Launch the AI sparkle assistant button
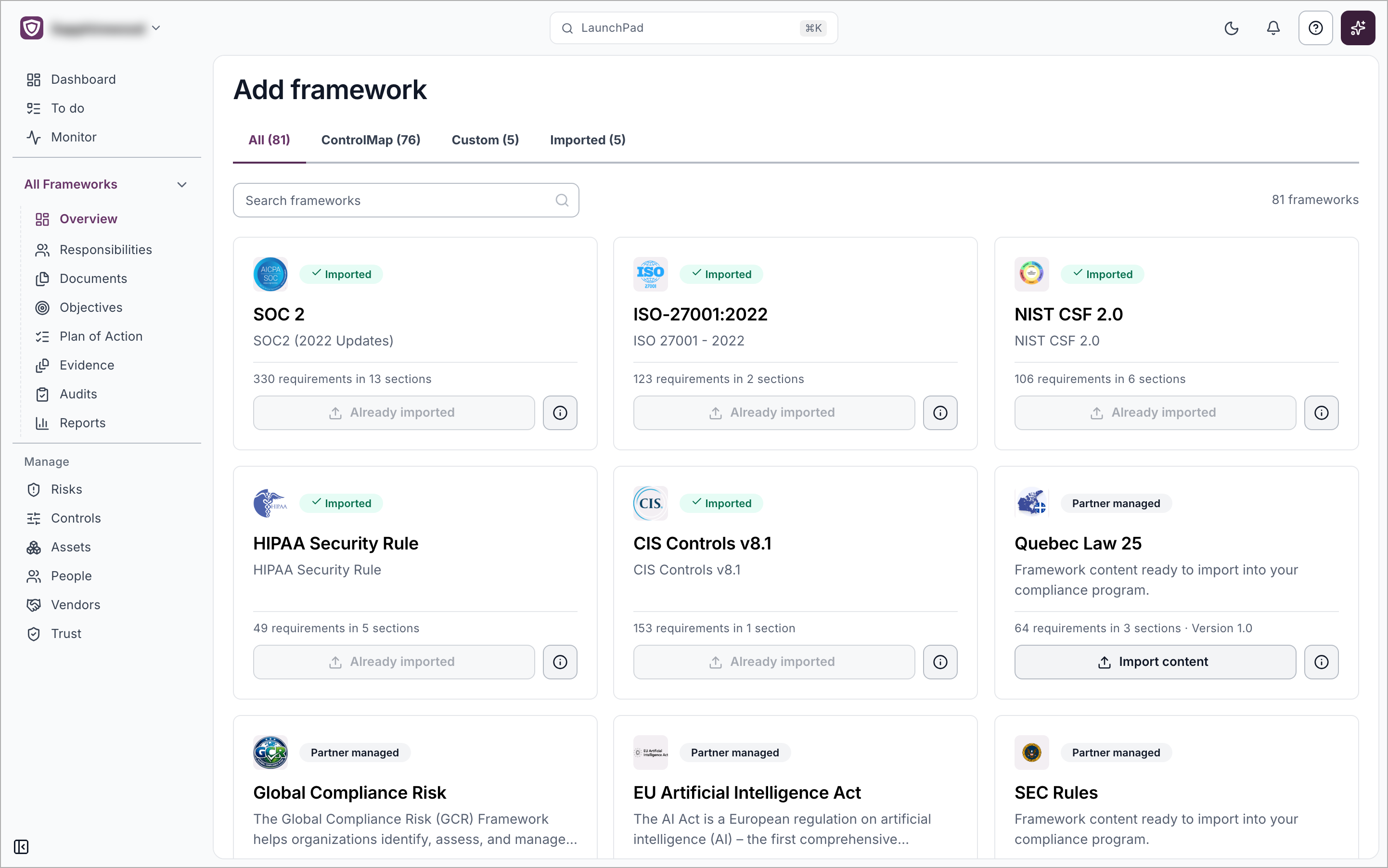The image size is (1388, 868). 1358,28
